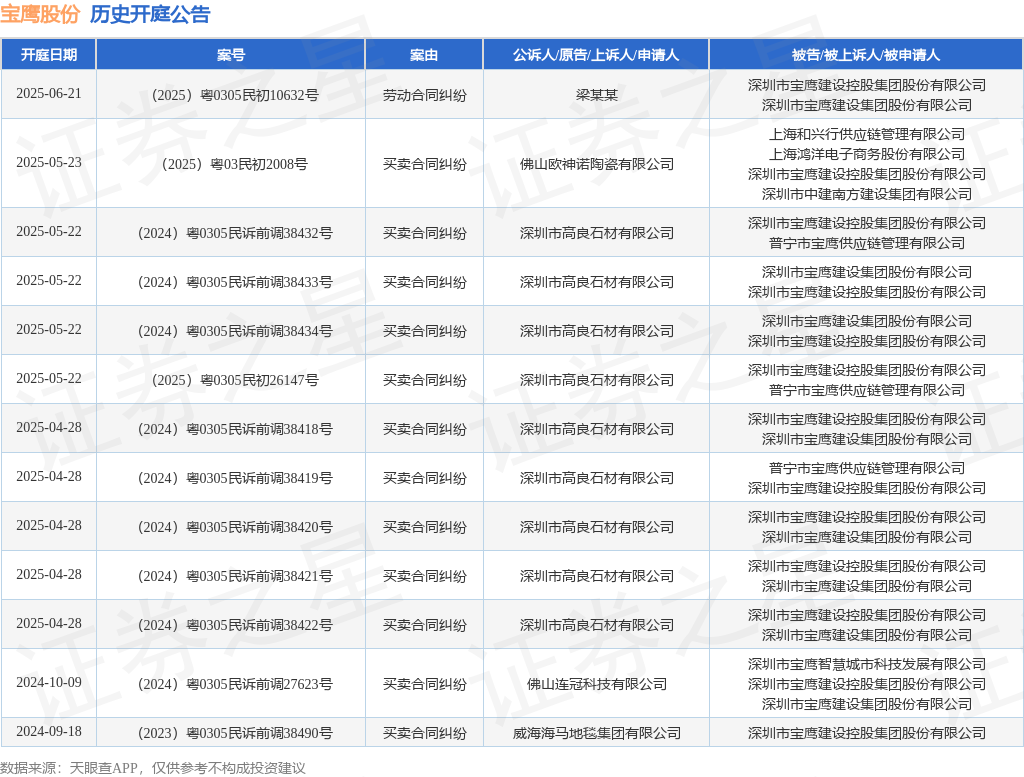1024x777 pixels.
Task: Select the 案由 column header
Action: (424, 55)
